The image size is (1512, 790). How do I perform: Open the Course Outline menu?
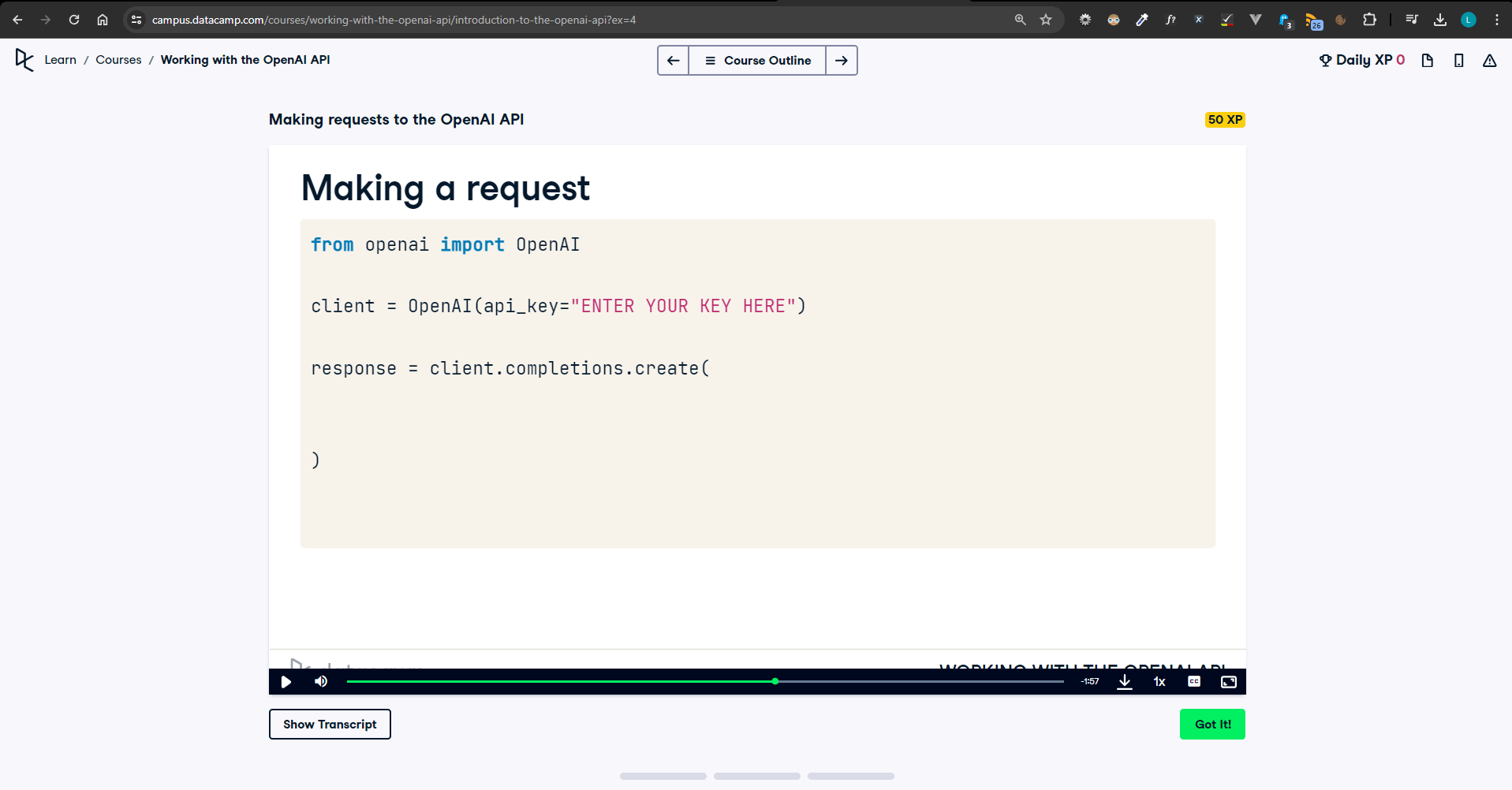(x=757, y=60)
